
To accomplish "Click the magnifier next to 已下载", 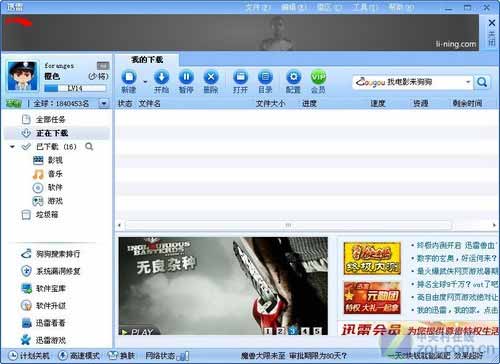I will pos(89,146).
